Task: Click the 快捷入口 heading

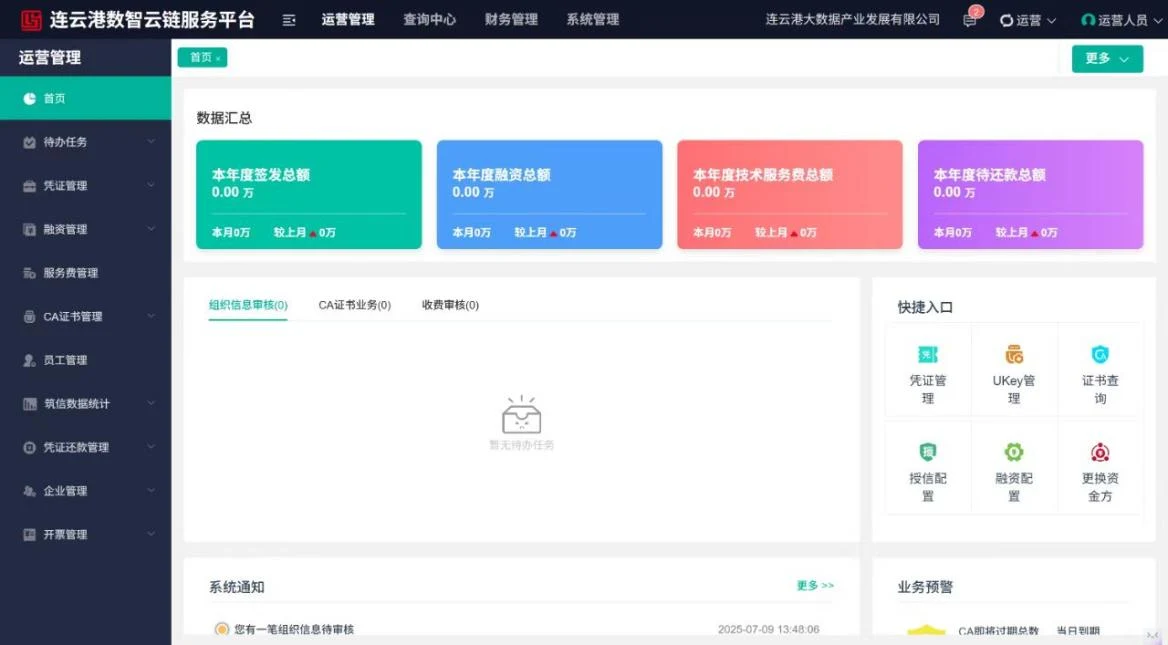Action: click(925, 307)
